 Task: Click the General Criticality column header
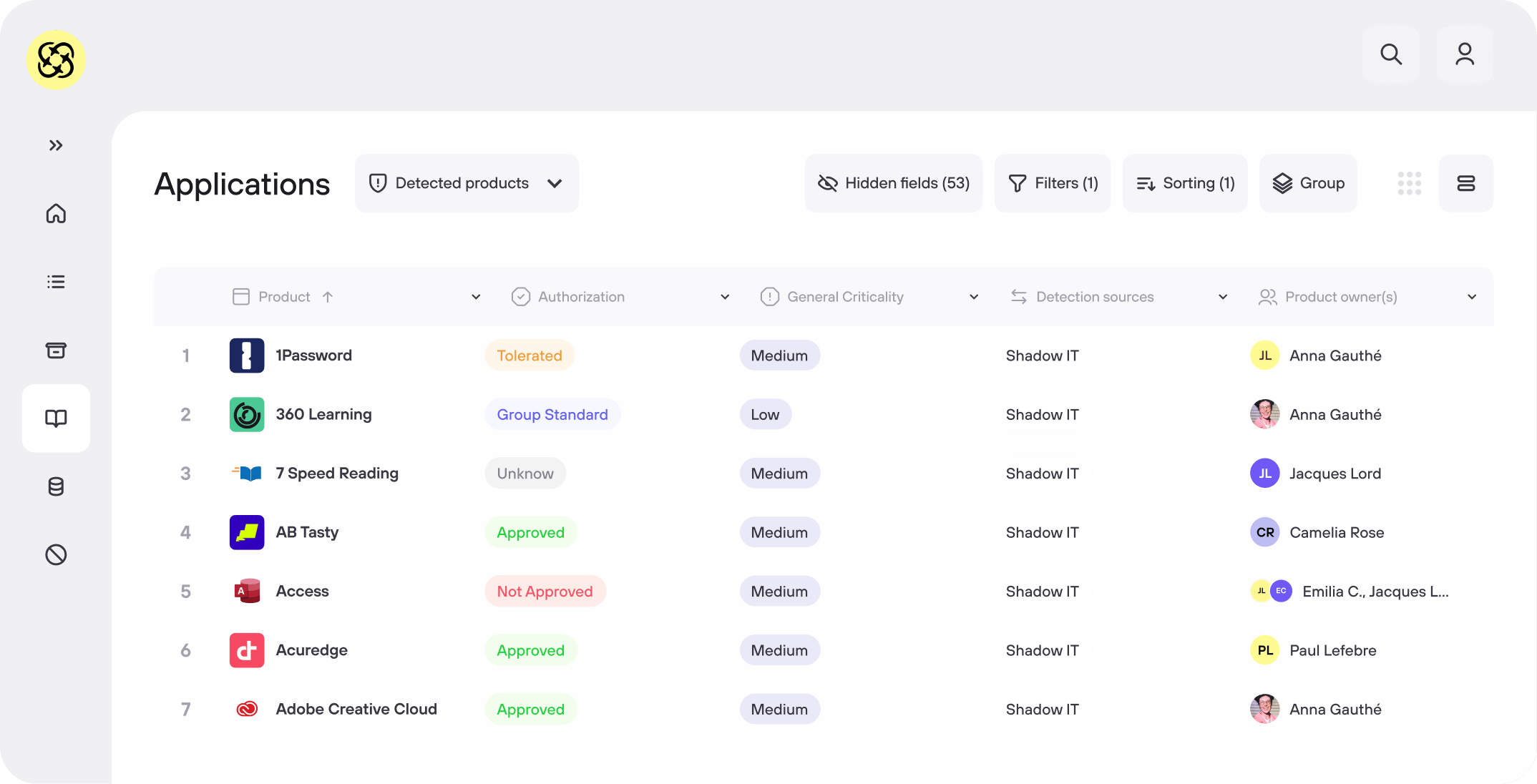pyautogui.click(x=831, y=297)
